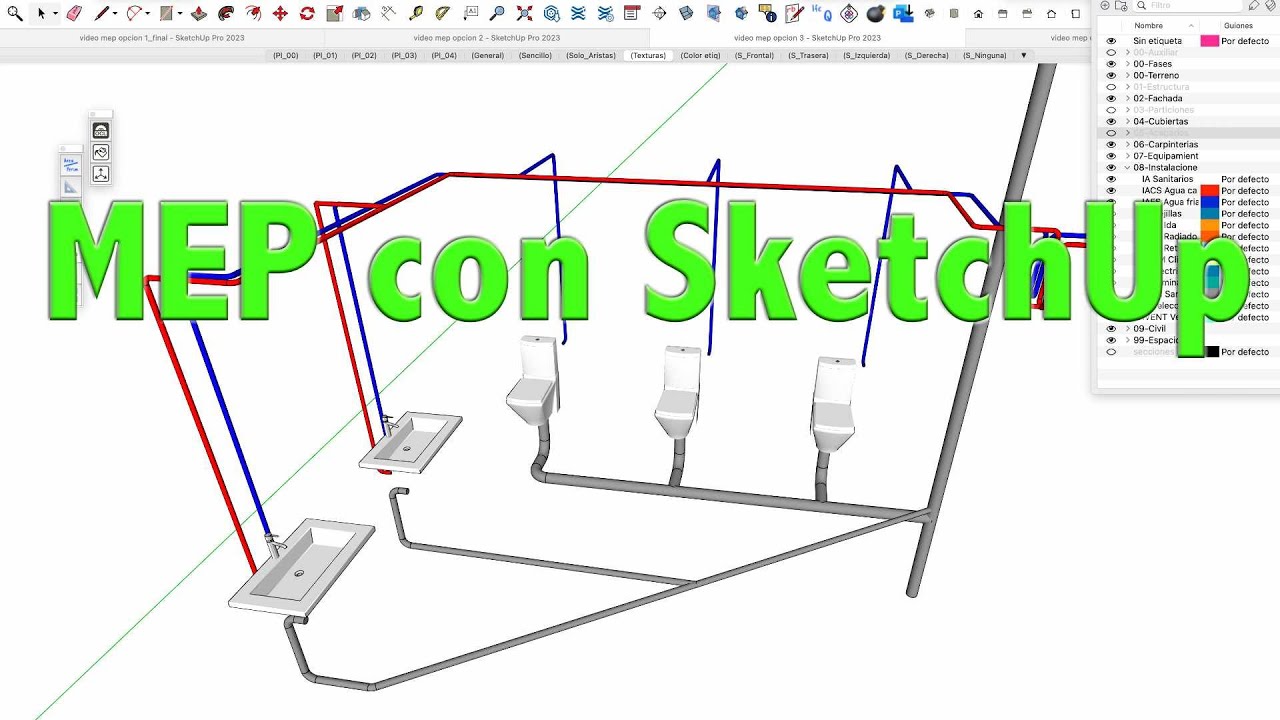Viewport: 1280px width, 720px height.
Task: Select the Text label tool
Action: tap(470, 14)
